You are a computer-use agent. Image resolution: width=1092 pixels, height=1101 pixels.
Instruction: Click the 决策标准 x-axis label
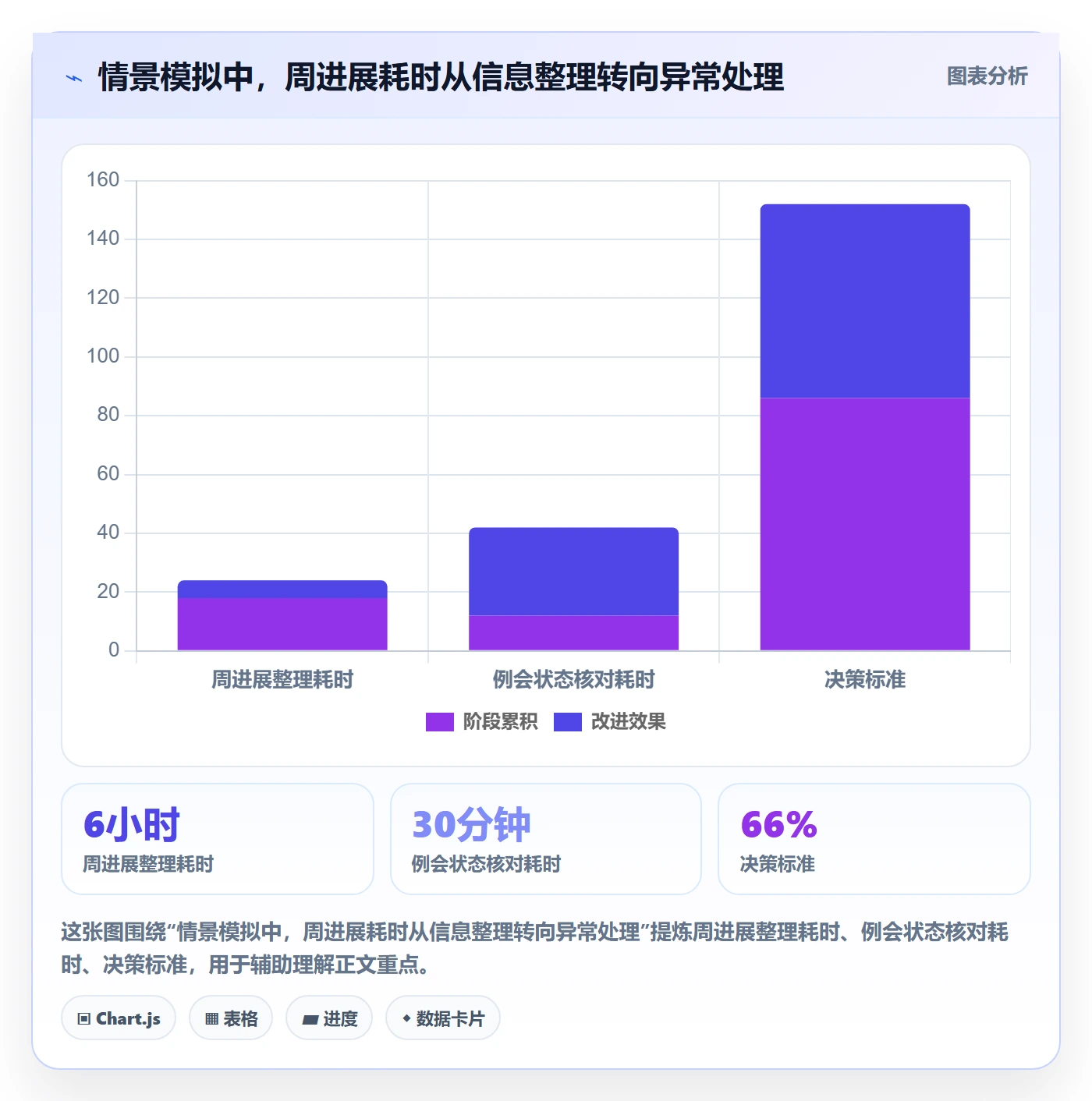(x=865, y=680)
